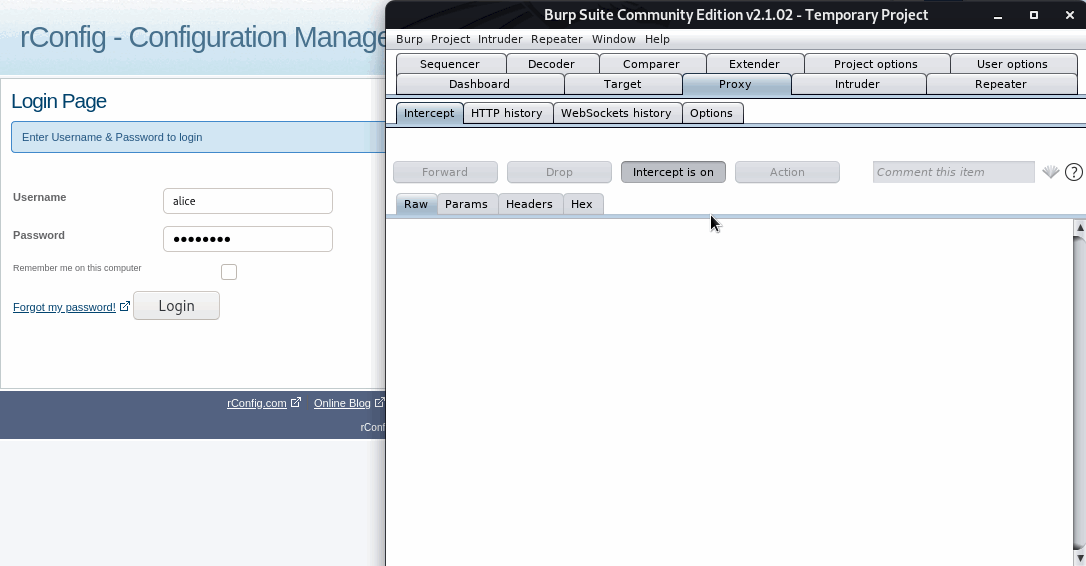This screenshot has height=566, width=1086.
Task: Open the Help menu
Action: (657, 39)
